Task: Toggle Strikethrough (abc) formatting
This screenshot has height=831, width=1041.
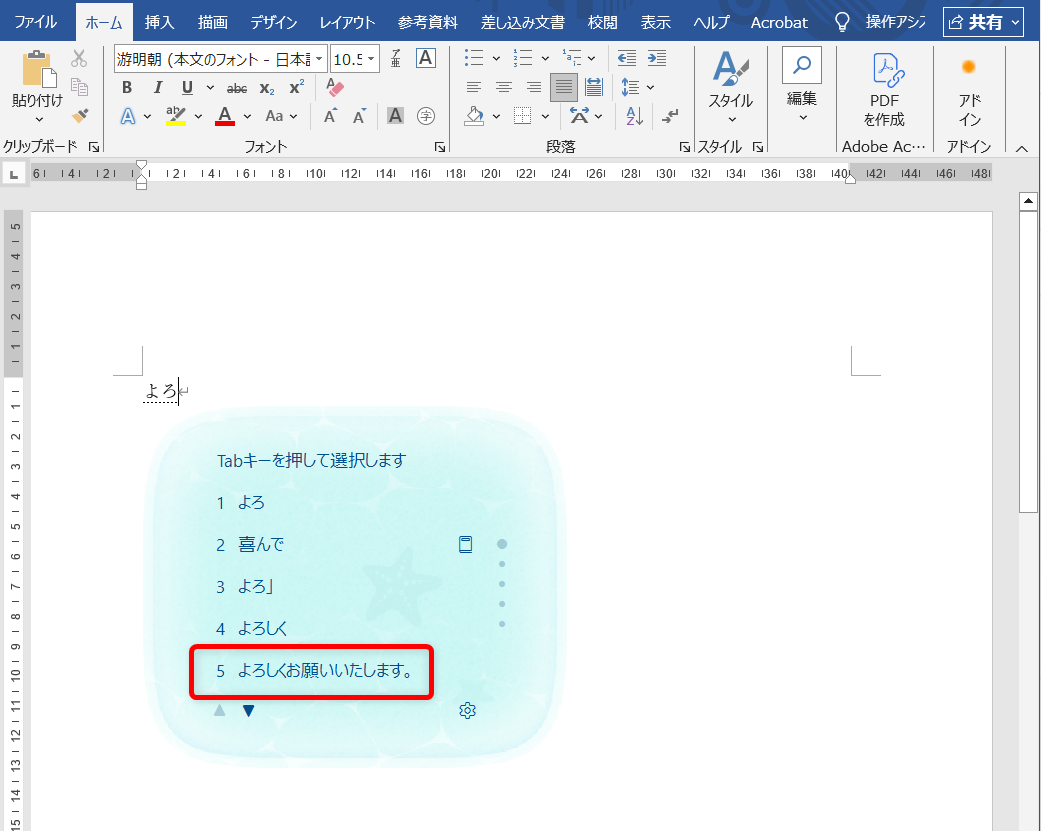Action: pos(237,88)
